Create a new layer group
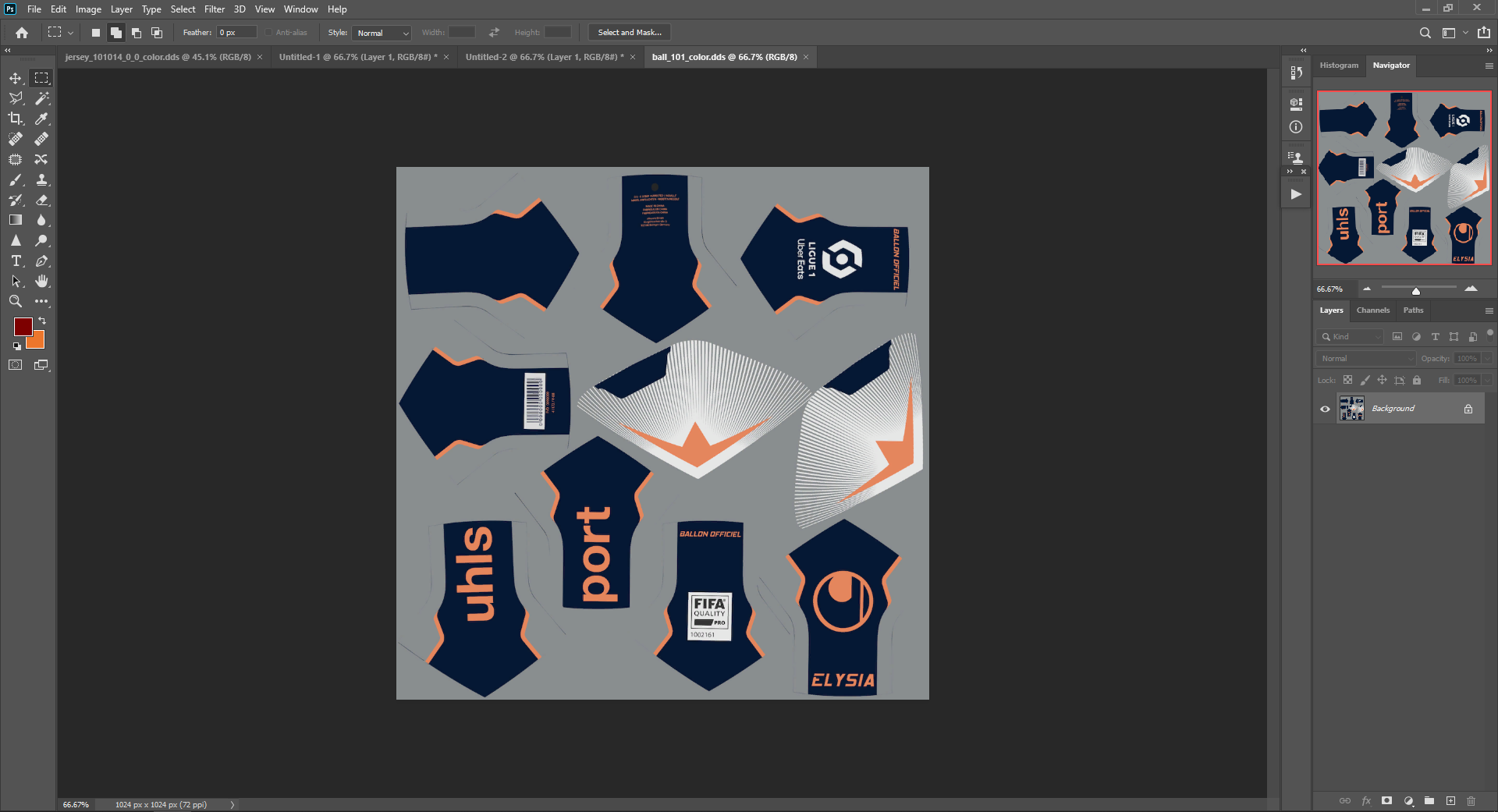Screen dimensions: 1498x812 (x=1429, y=801)
